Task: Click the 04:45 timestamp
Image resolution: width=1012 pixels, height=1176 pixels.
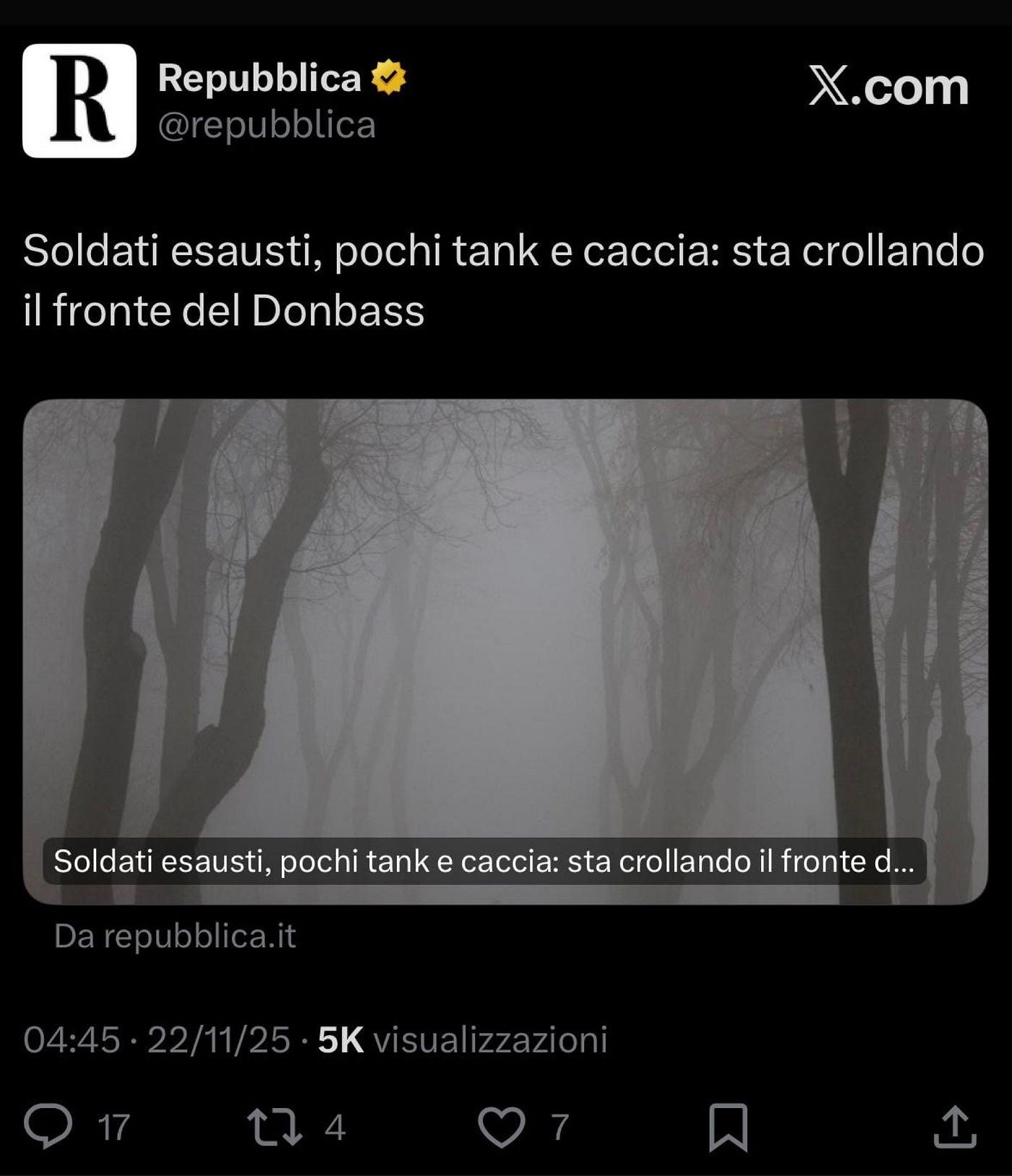Action: point(72,1040)
